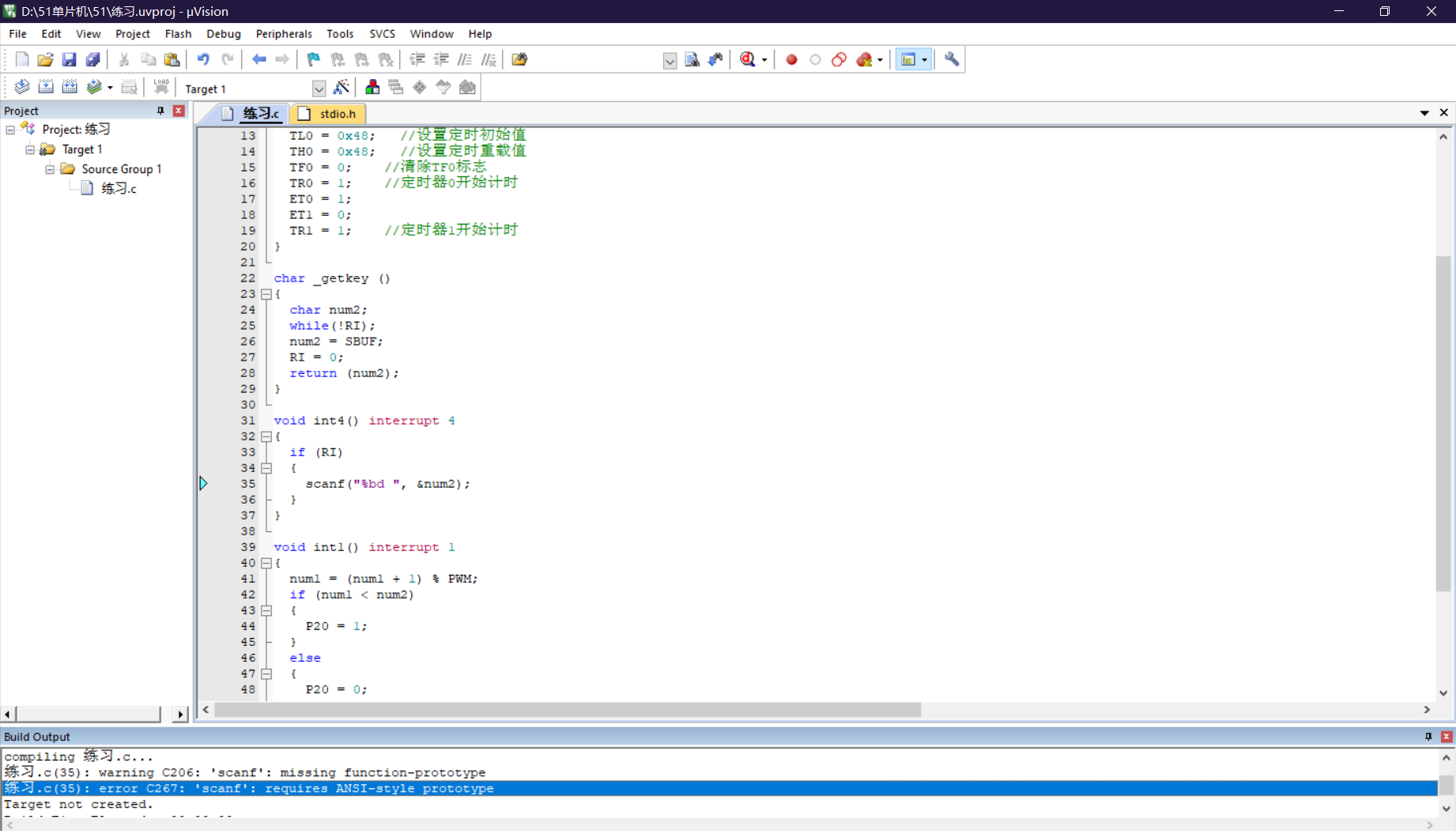This screenshot has width=1456, height=831.
Task: Click the Save All icon
Action: tap(92, 59)
